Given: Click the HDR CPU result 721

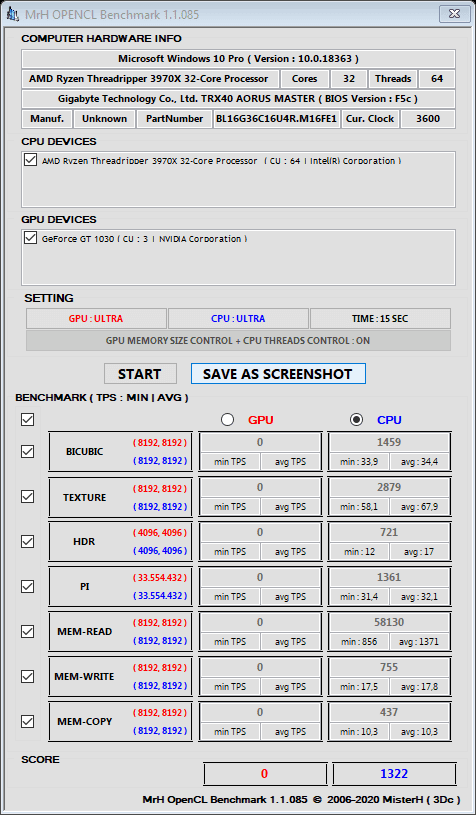Looking at the screenshot, I should point(389,532).
